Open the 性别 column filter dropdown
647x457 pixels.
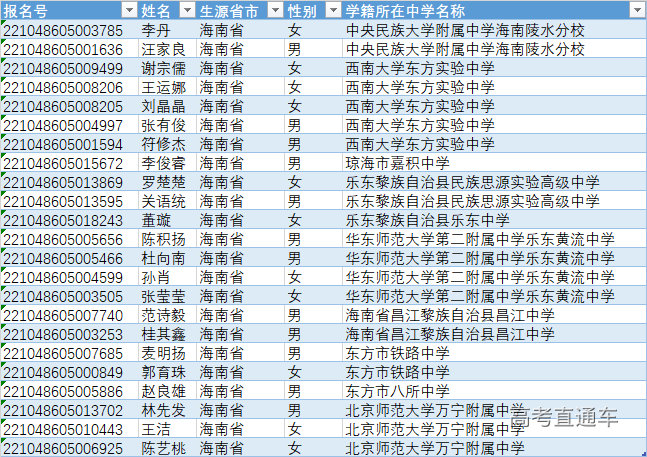(328, 10)
